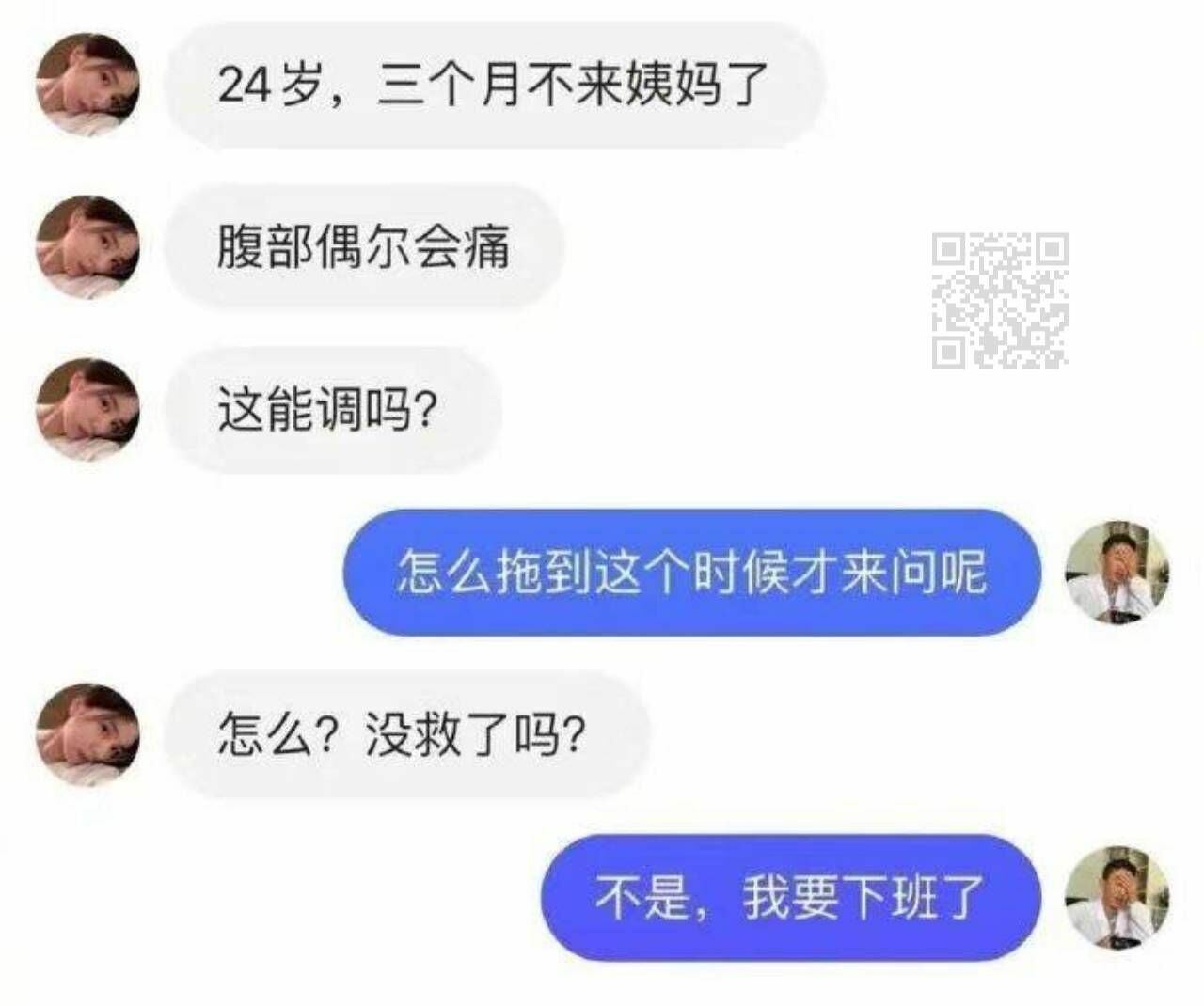This screenshot has height=1006, width=1204.
Task: Click doctor avatar beside '不是, 我要下班了'
Action: point(1117,897)
